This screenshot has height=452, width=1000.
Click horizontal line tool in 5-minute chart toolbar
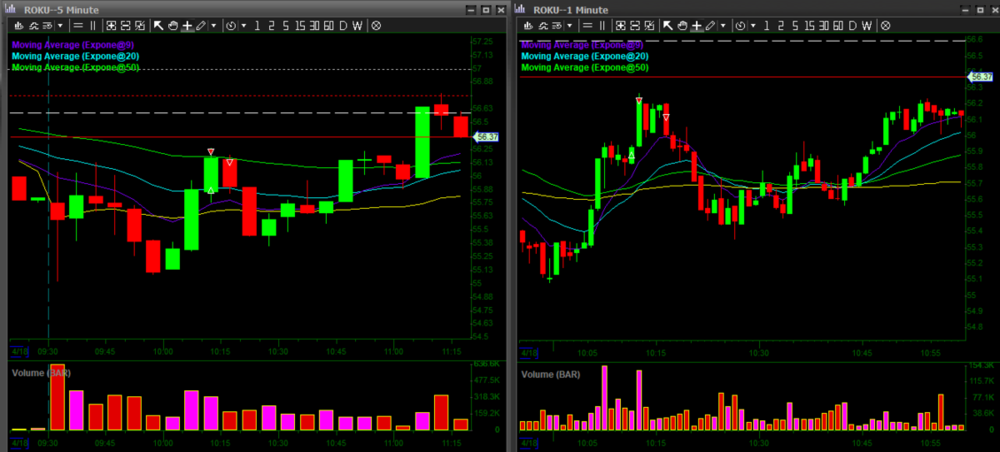[77, 25]
